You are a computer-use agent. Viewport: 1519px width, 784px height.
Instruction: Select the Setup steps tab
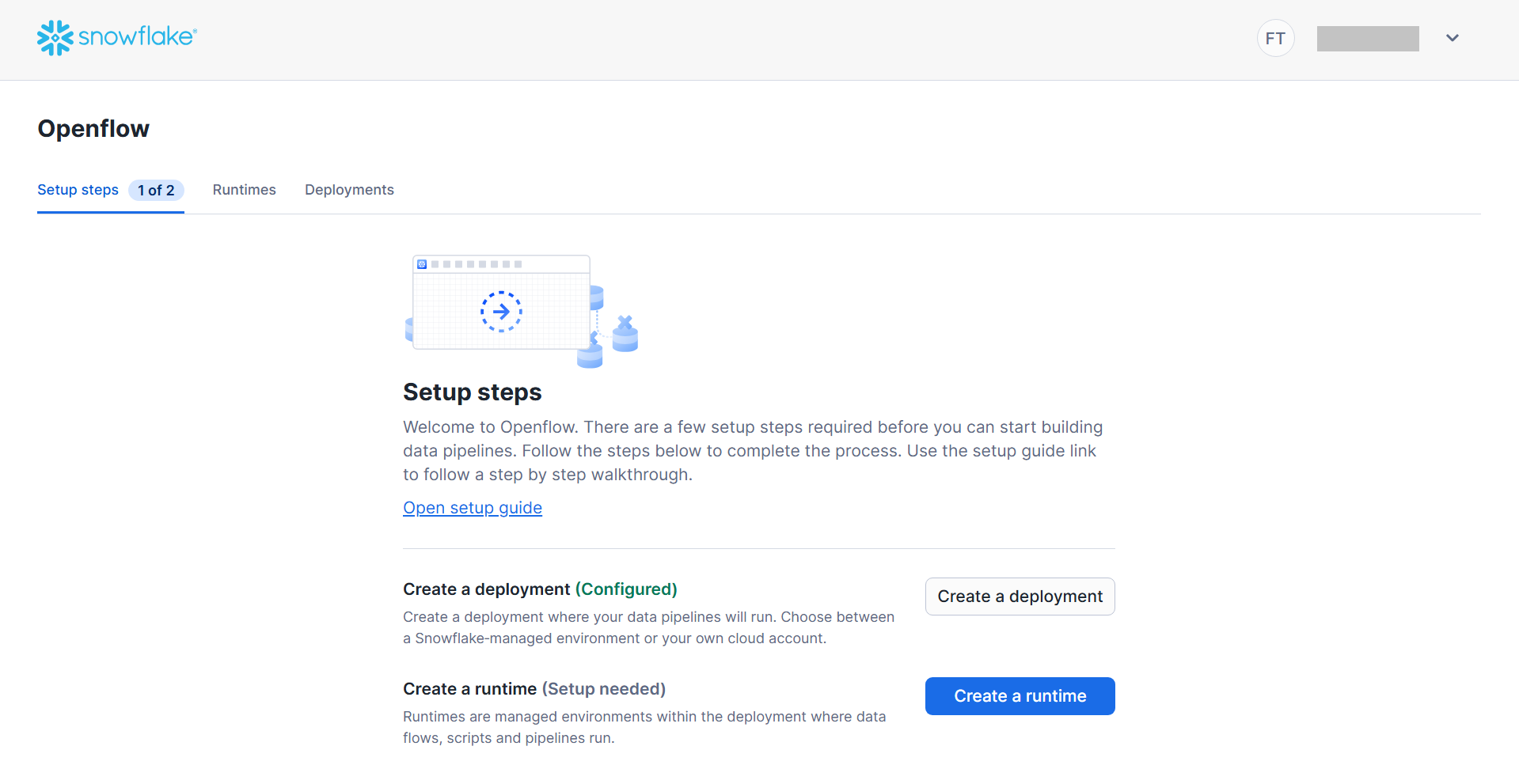point(78,190)
